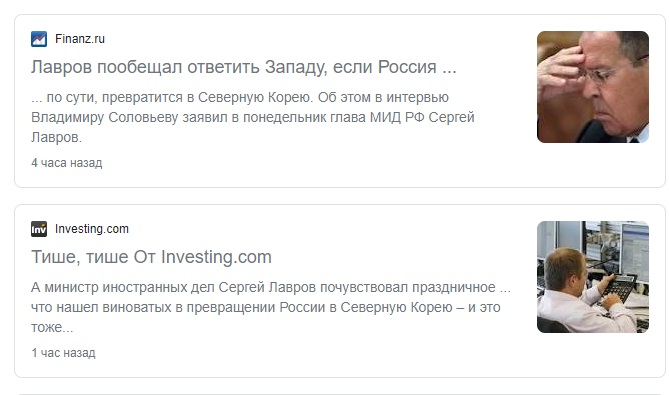669x395 pixels.
Task: Open the Investing.com source name link
Action: [x=92, y=229]
